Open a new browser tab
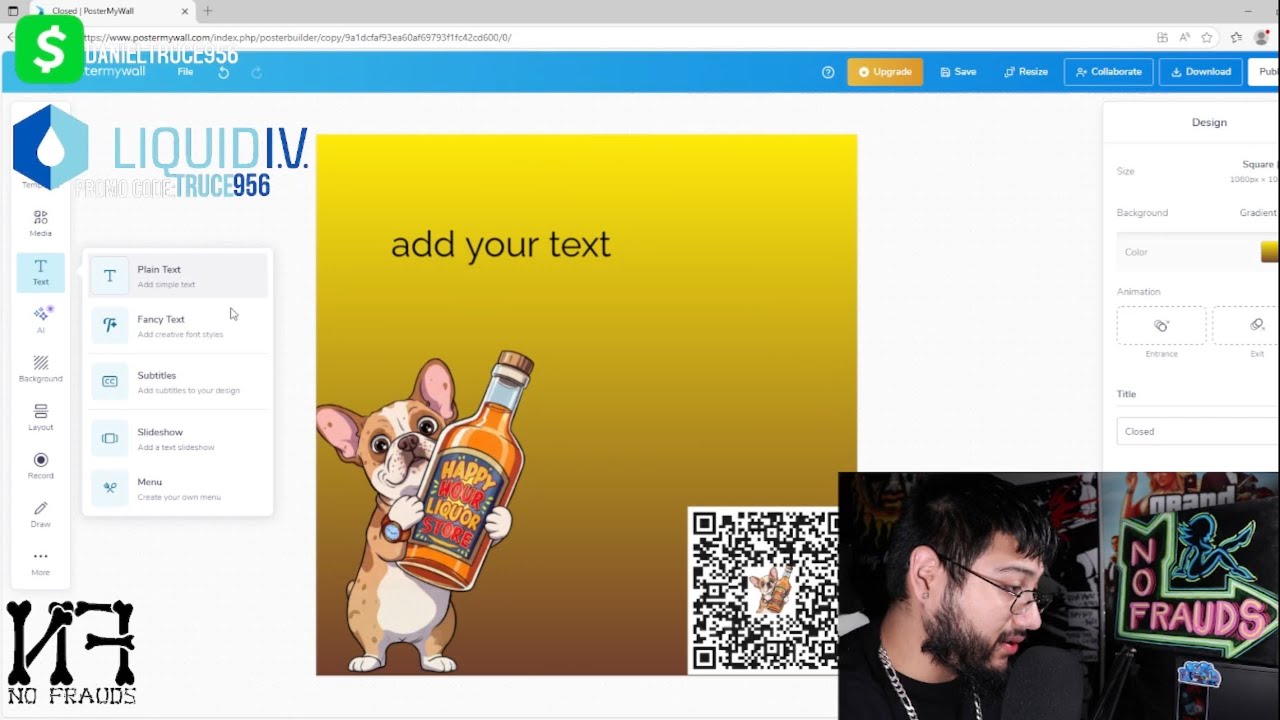This screenshot has width=1280, height=720. pos(208,11)
